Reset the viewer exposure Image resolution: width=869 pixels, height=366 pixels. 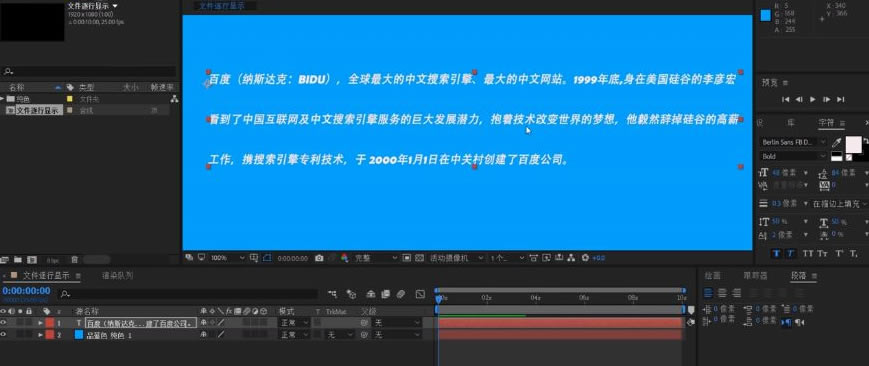(x=585, y=258)
